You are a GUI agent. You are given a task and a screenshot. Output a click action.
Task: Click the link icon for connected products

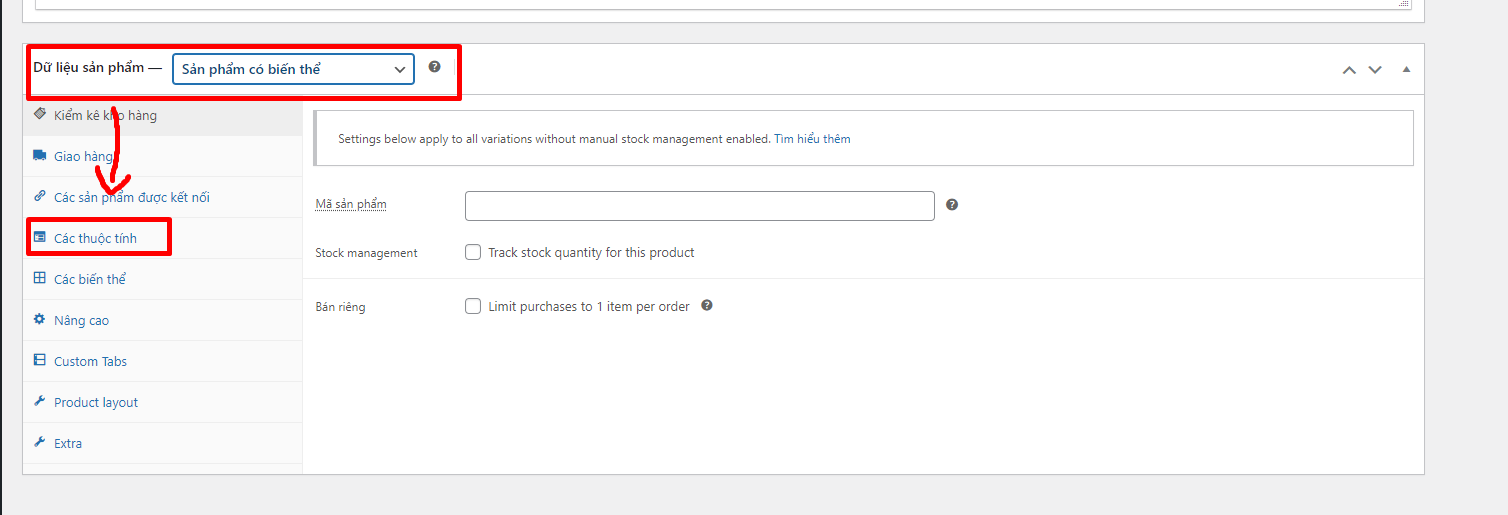click(x=40, y=197)
